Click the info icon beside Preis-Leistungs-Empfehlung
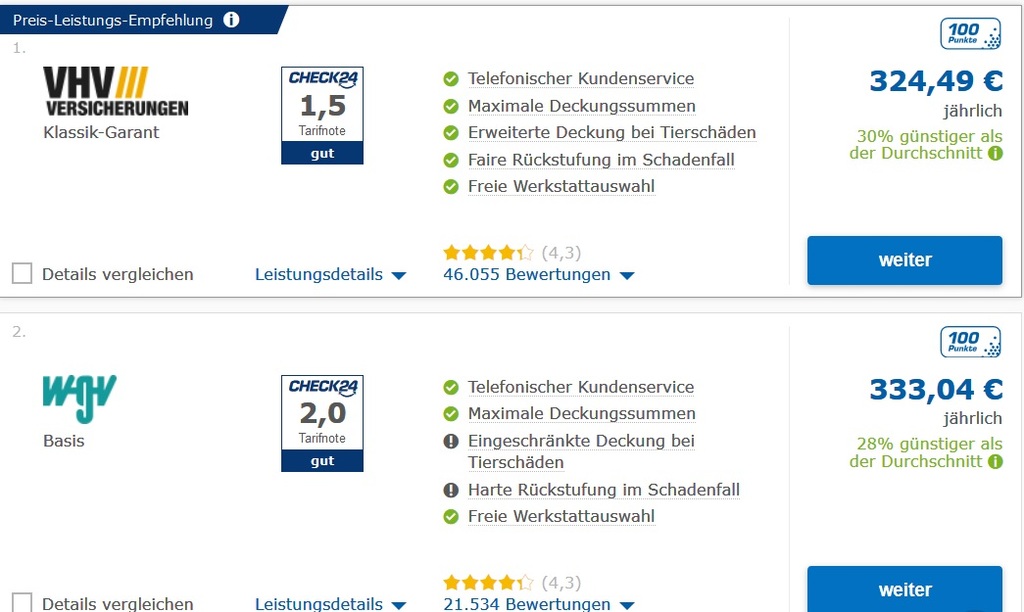1024x612 pixels. 231,20
